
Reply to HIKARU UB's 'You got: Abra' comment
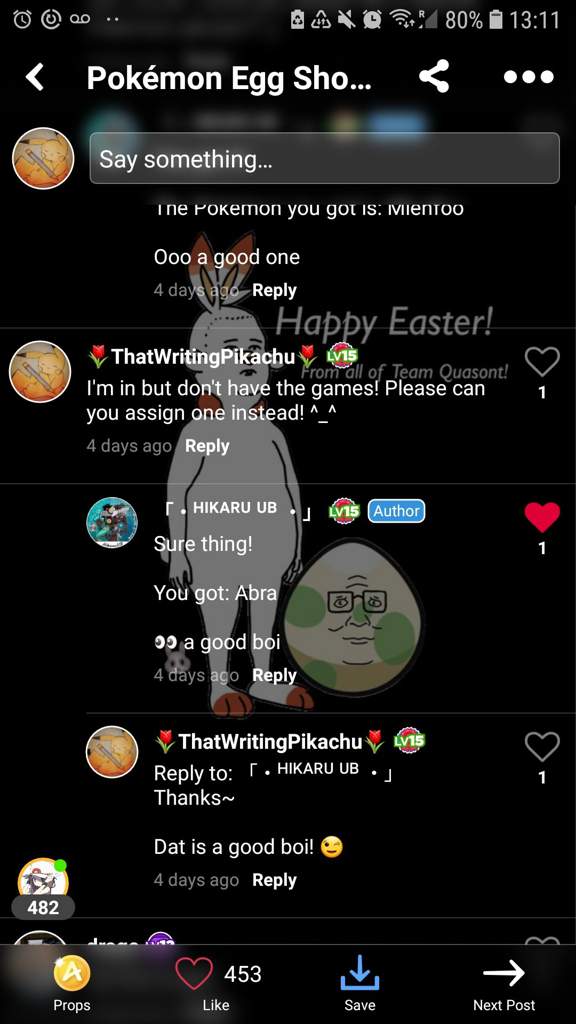tap(274, 675)
